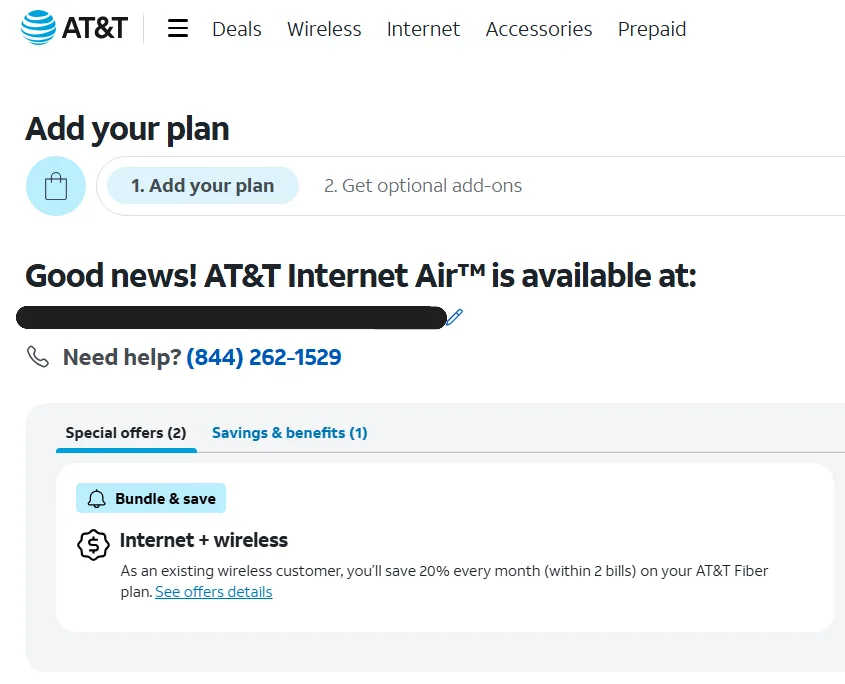
Task: Click the phone handset icon near Need help
Action: point(38,357)
